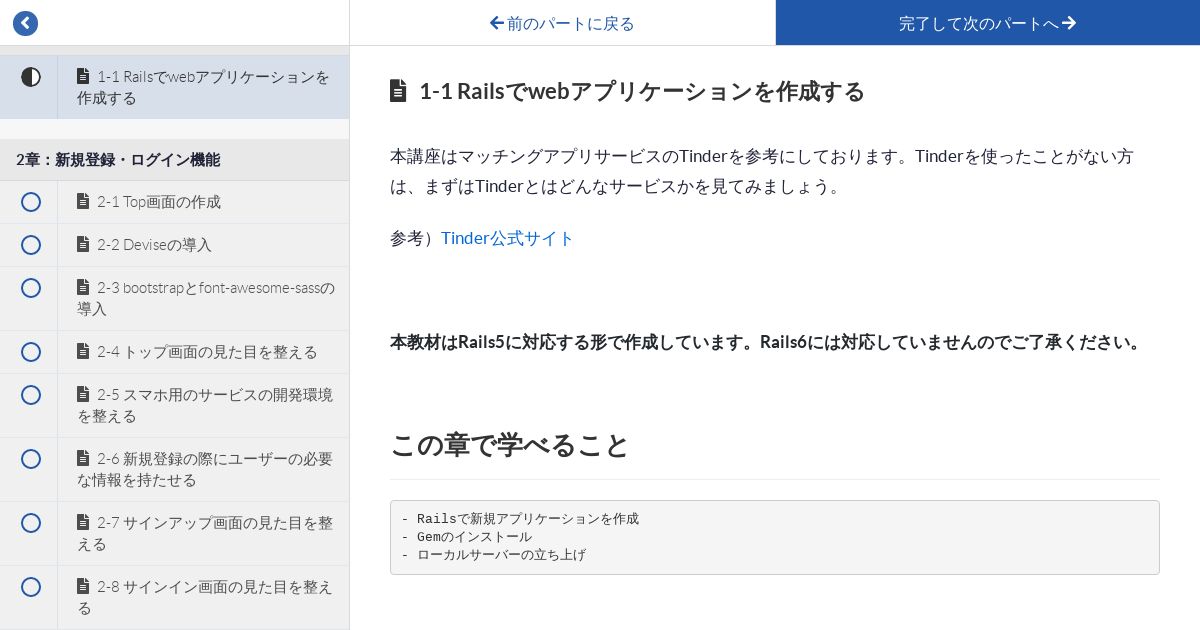Open Tinder公式サイト link

coord(507,238)
